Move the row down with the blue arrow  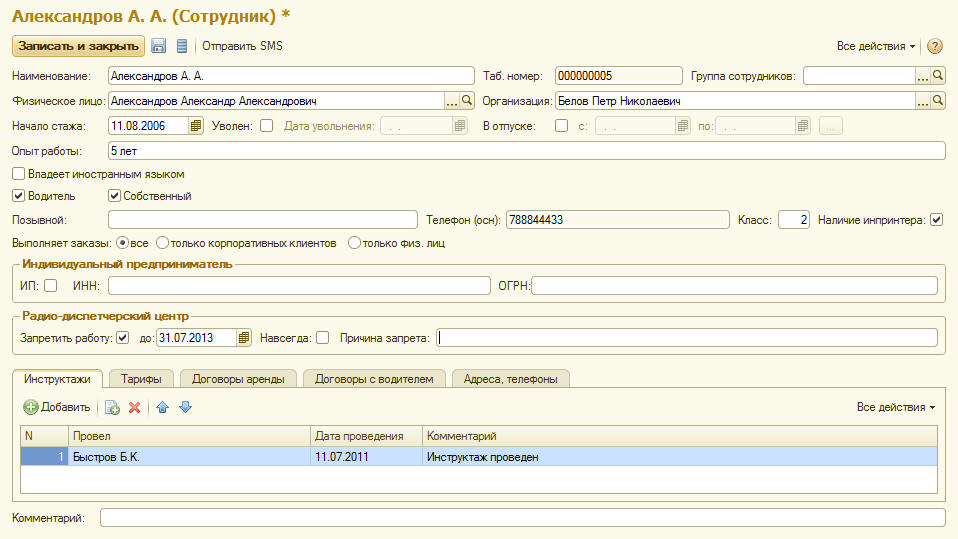pyautogui.click(x=184, y=407)
